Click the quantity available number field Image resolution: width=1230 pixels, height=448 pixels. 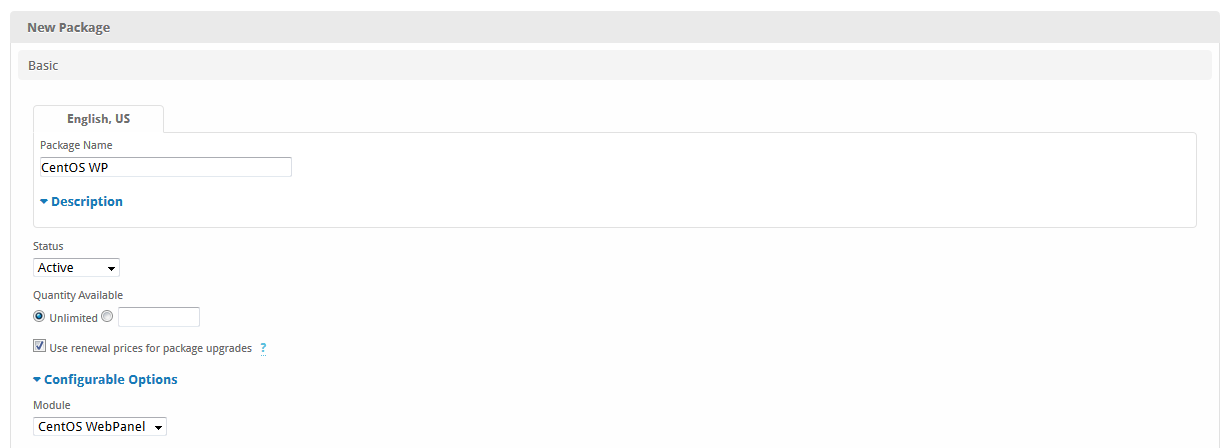(159, 317)
